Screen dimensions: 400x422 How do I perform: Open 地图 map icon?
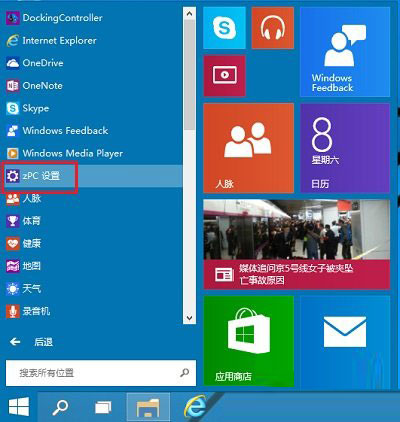[x=13, y=266]
